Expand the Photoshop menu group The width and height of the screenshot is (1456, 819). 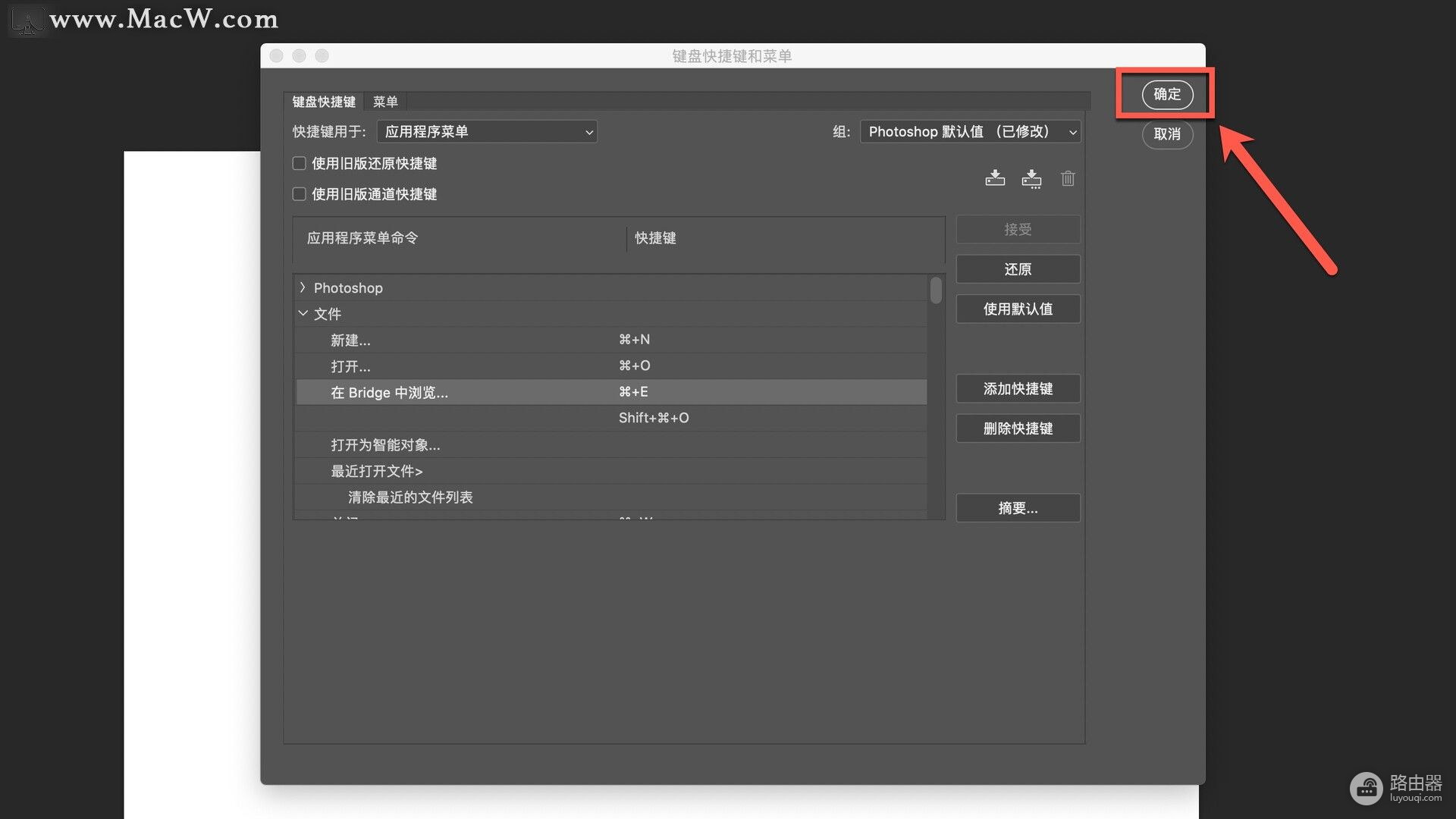click(303, 287)
